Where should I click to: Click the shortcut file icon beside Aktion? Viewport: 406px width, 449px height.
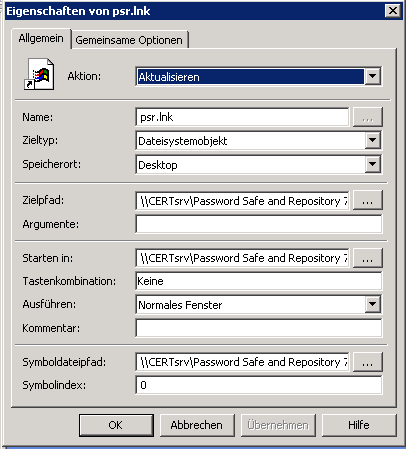tap(39, 74)
